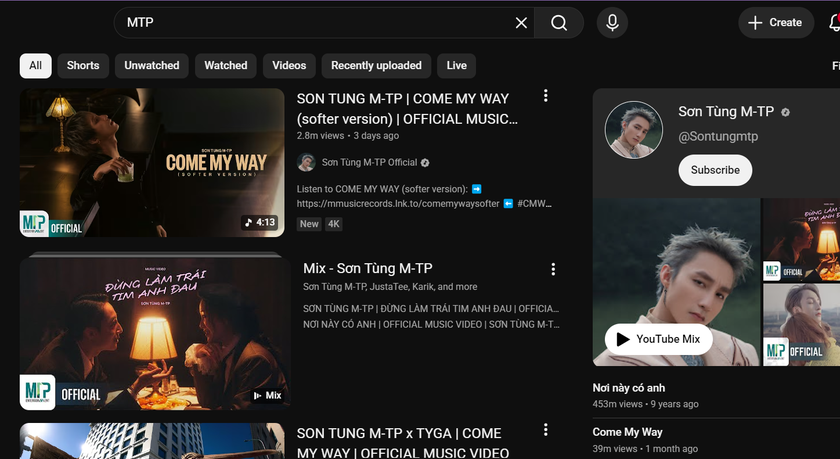This screenshot has width=840, height=459.
Task: Play the YouTube Mix button
Action: (659, 339)
